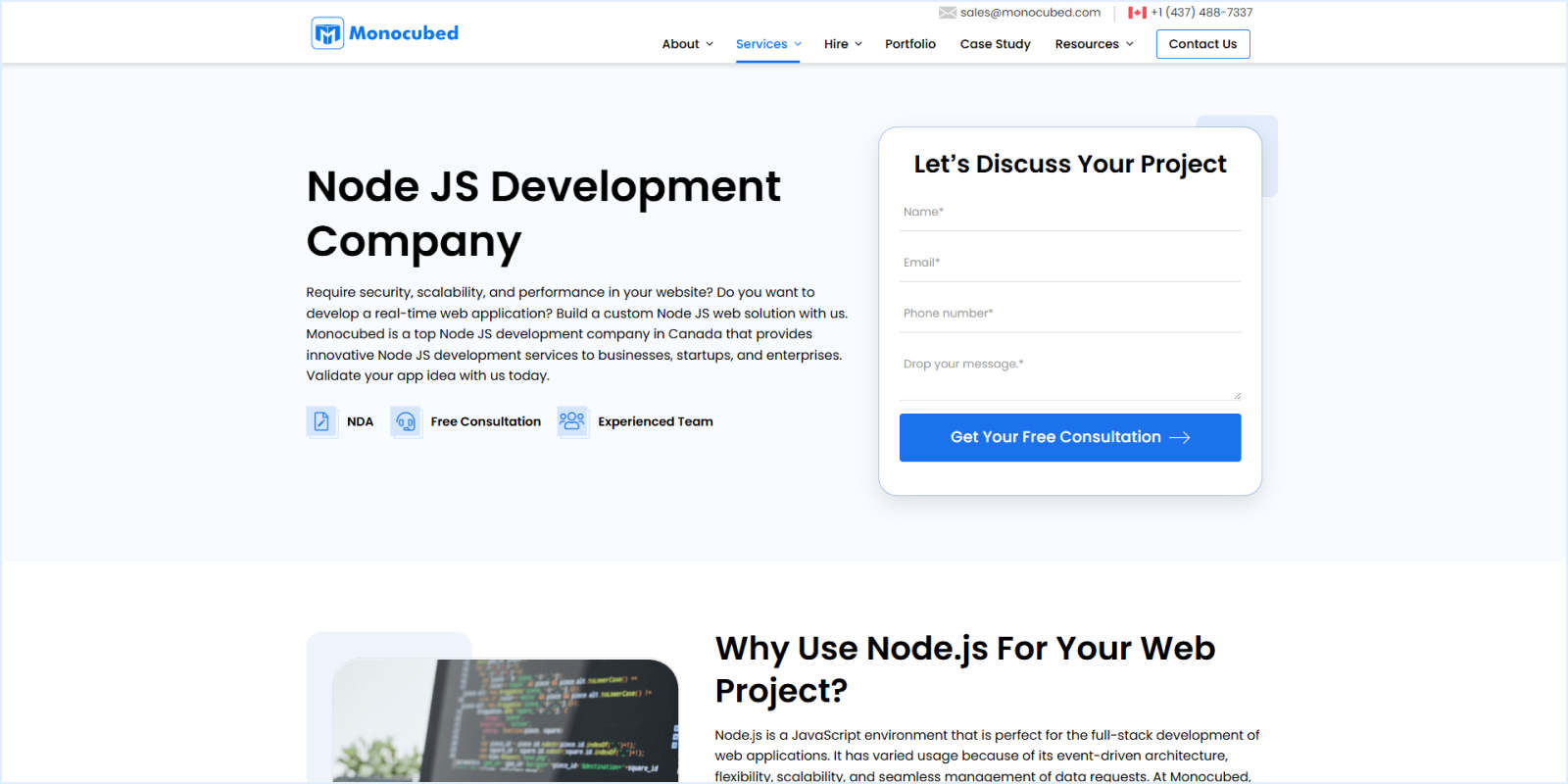Open the Portfolio page

[909, 44]
